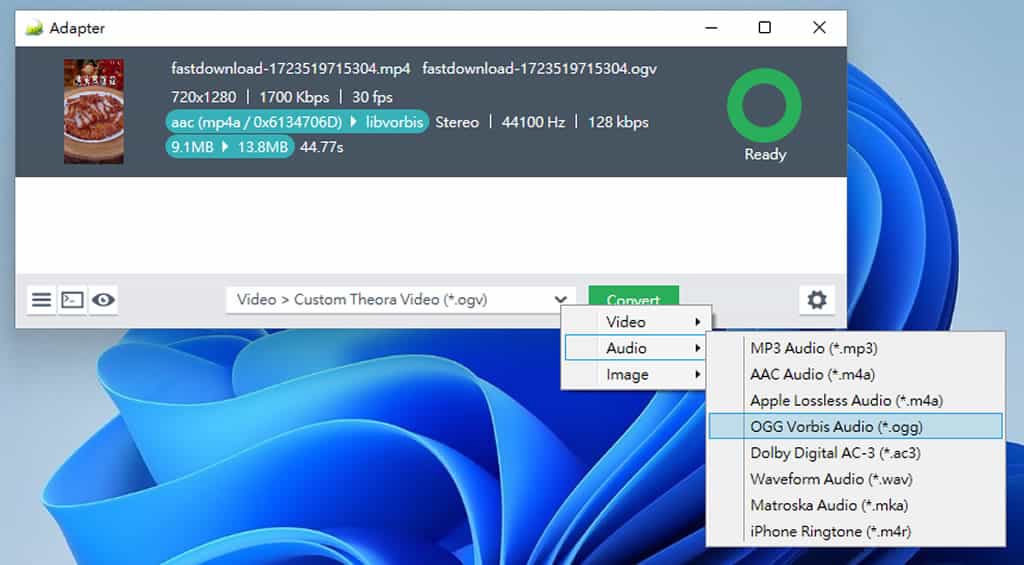Pick Waveform Audio (*.wav) format
This screenshot has height=565, width=1024.
tap(856, 479)
